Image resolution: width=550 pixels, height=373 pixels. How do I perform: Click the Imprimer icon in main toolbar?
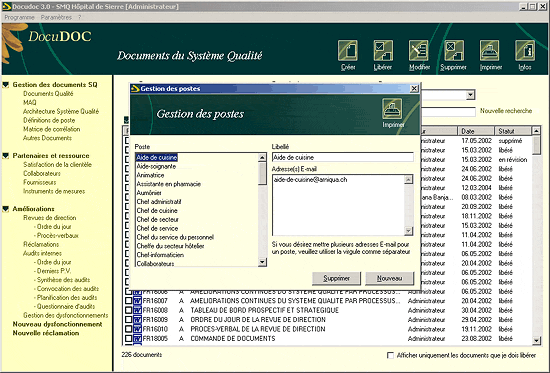(490, 51)
